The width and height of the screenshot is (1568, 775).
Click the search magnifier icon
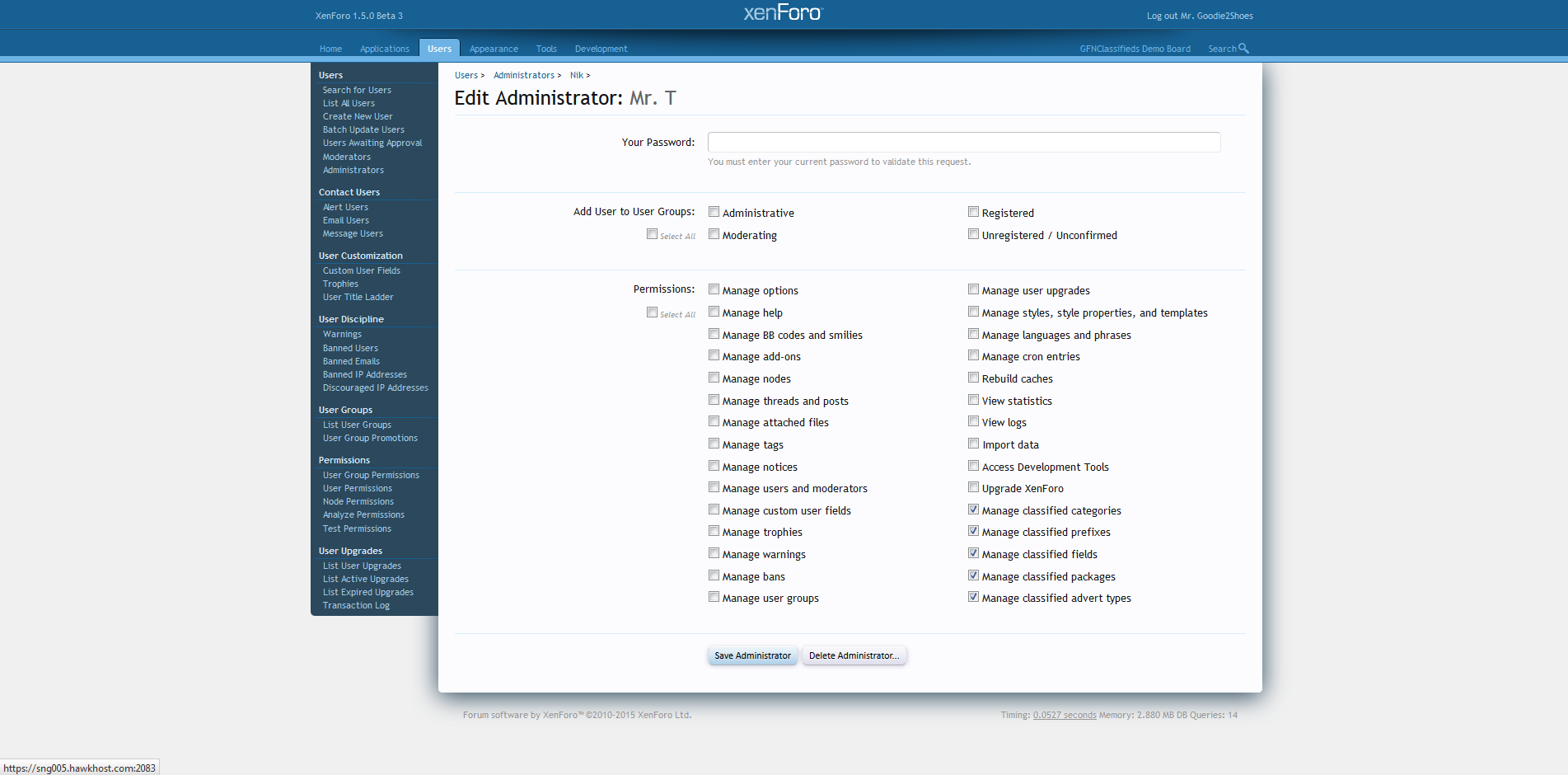point(1243,49)
